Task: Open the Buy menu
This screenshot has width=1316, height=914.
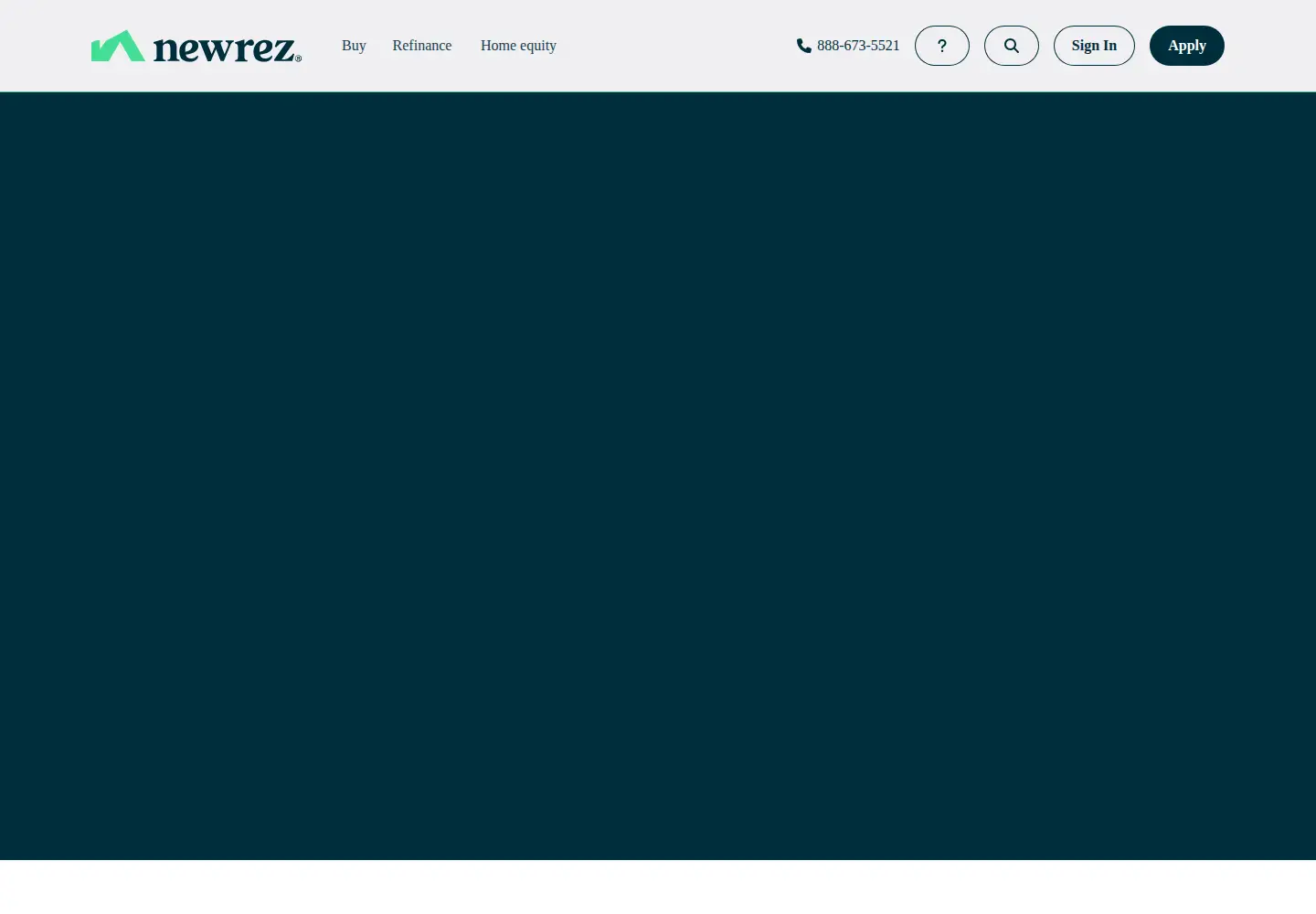Action: 354,46
